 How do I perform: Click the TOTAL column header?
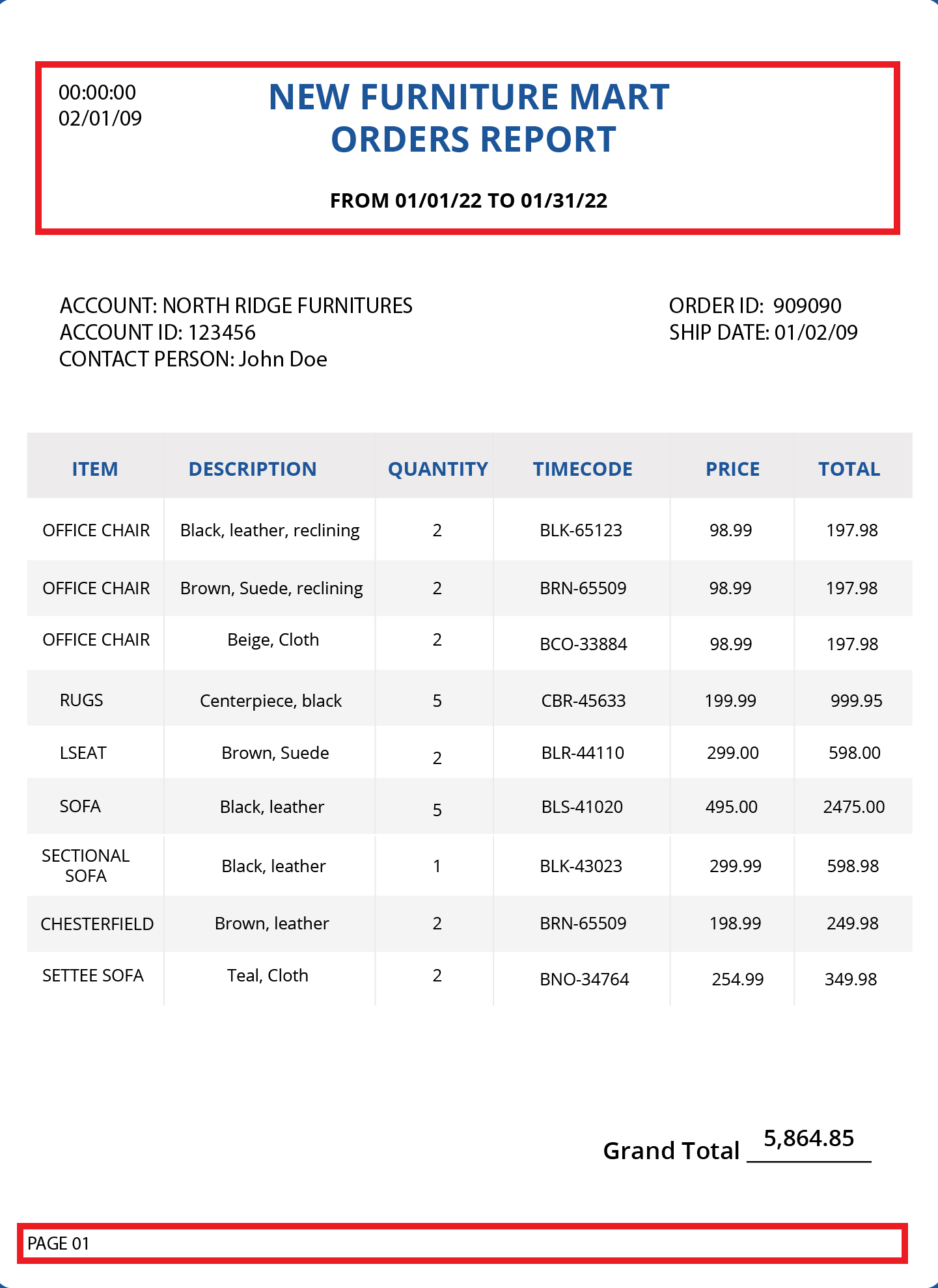(x=849, y=469)
